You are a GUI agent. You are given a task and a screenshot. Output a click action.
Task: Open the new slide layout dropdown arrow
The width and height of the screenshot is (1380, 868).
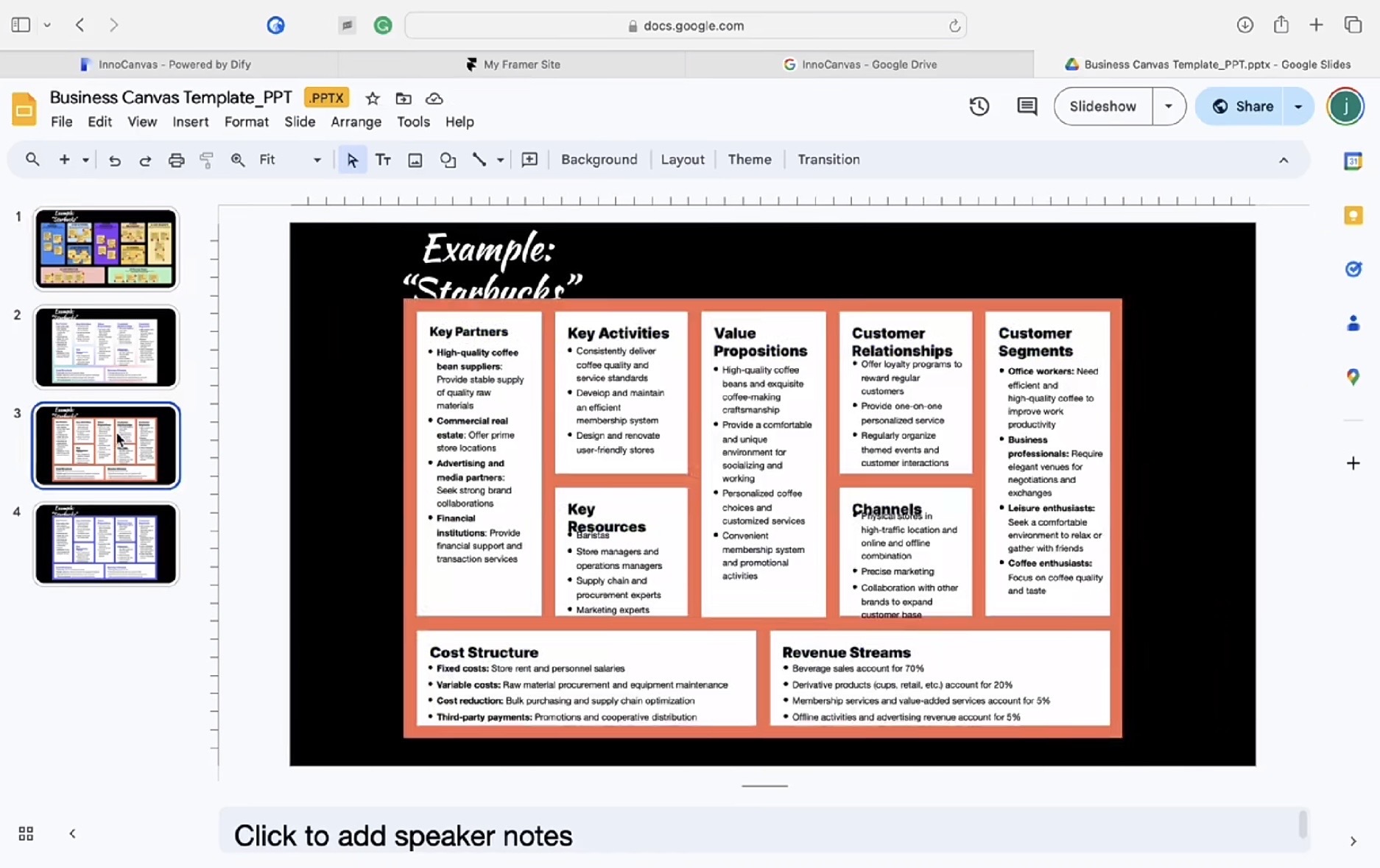click(x=85, y=160)
